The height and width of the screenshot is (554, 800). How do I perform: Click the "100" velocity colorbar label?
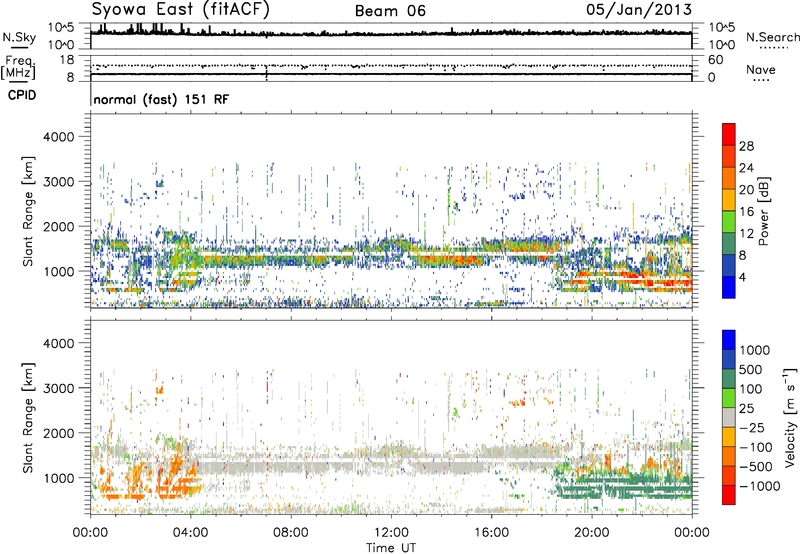click(751, 389)
